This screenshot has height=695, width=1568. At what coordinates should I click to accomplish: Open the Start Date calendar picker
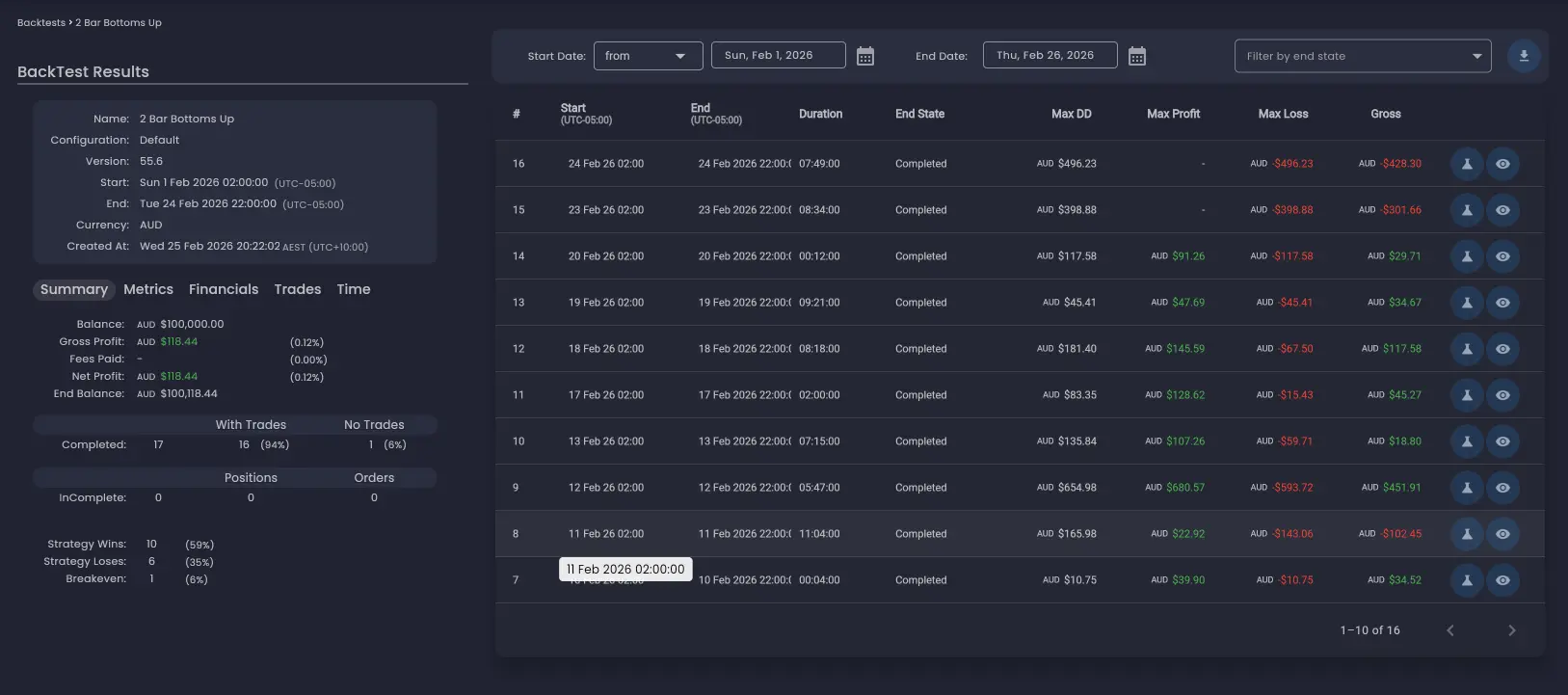point(865,56)
